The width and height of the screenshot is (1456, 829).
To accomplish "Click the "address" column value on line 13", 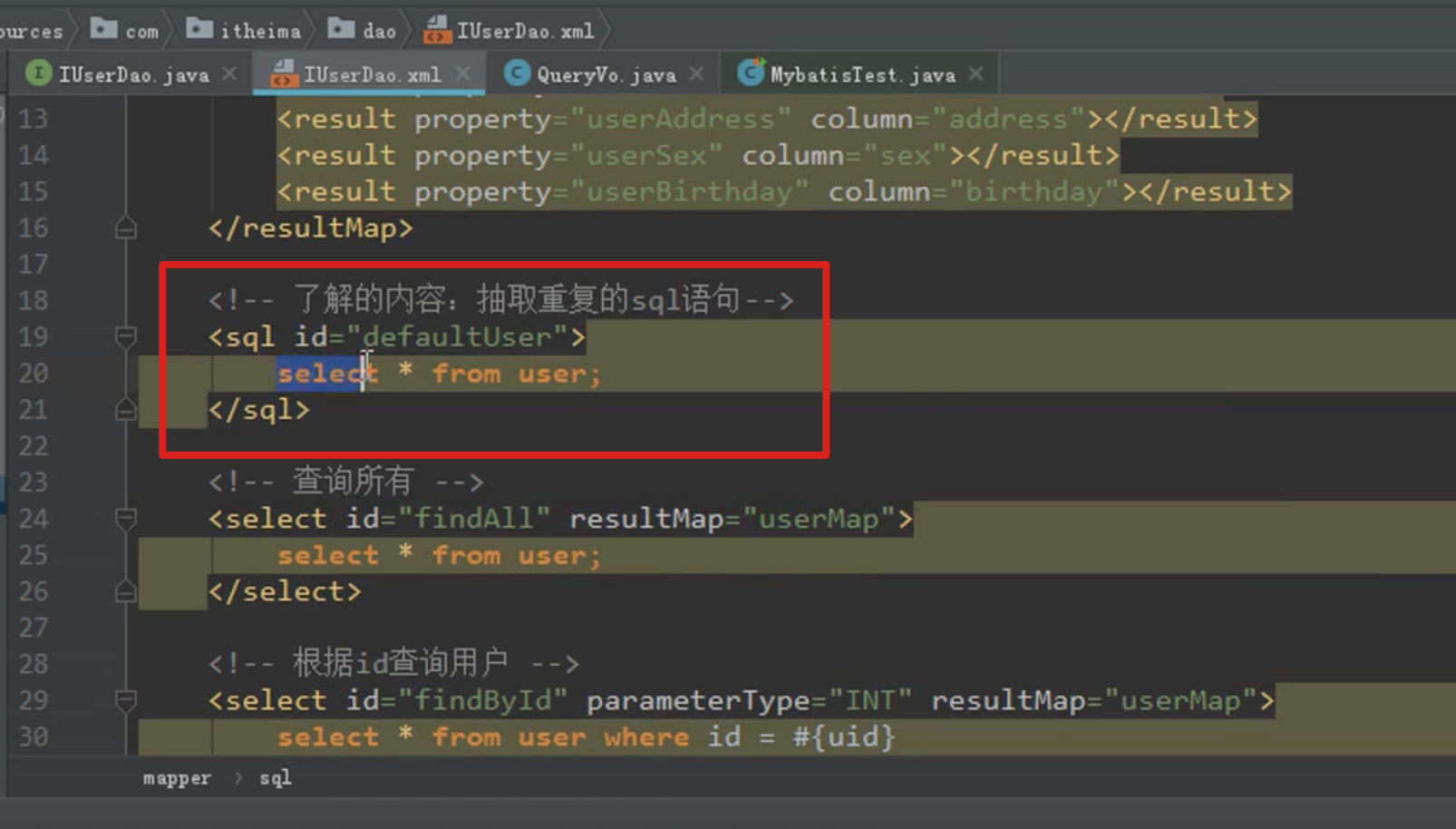I will pos(1007,119).
